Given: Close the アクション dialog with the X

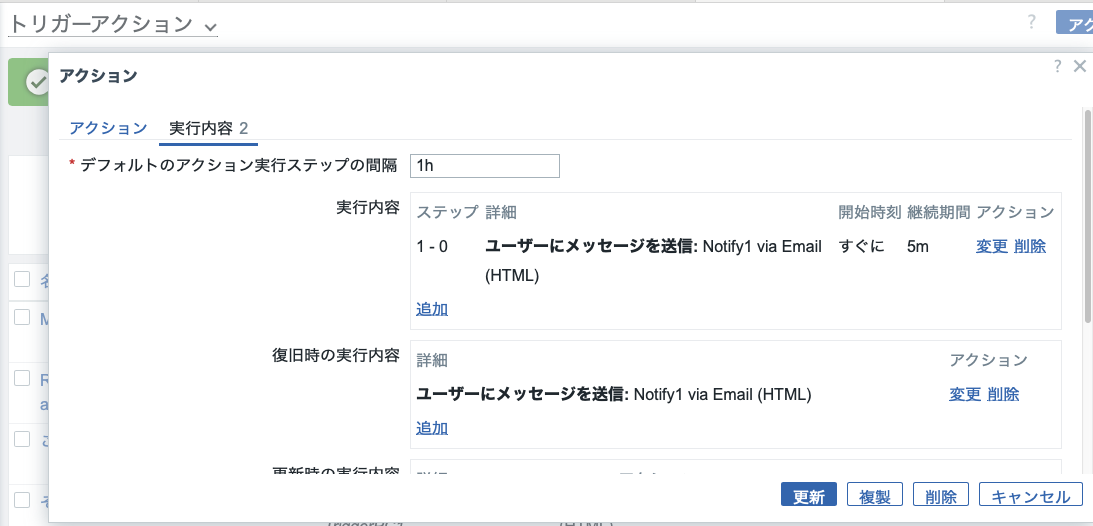Looking at the screenshot, I should click(1080, 66).
